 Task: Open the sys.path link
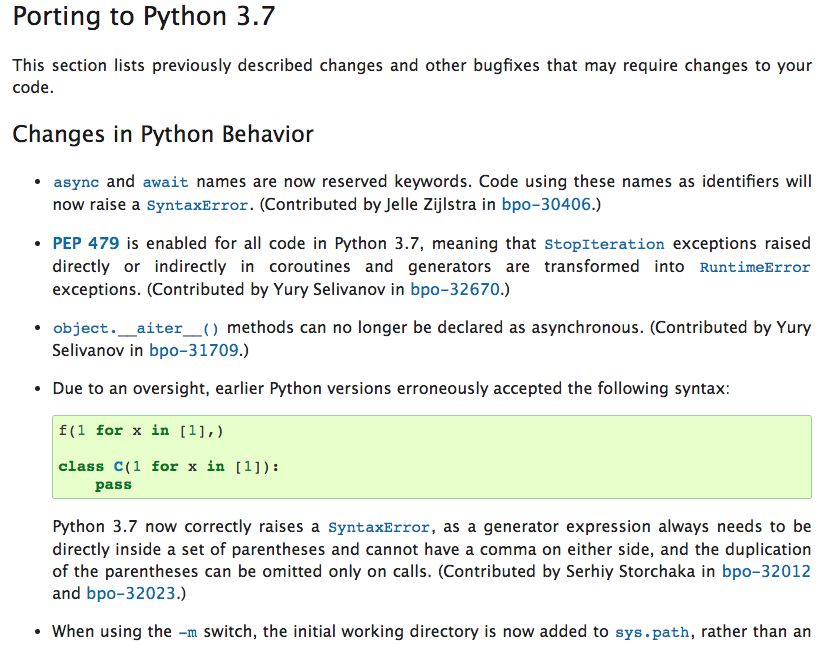(650, 632)
